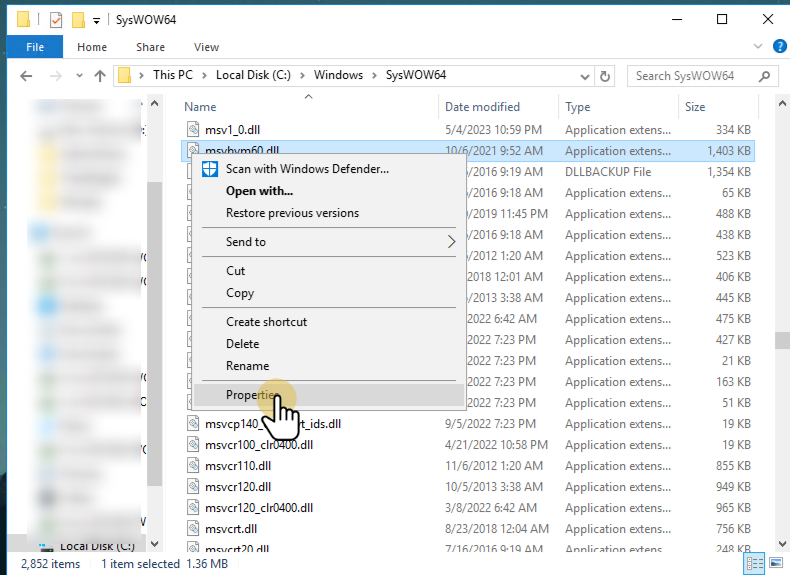Select msvcr120_clr0400.dll in the list

point(259,508)
